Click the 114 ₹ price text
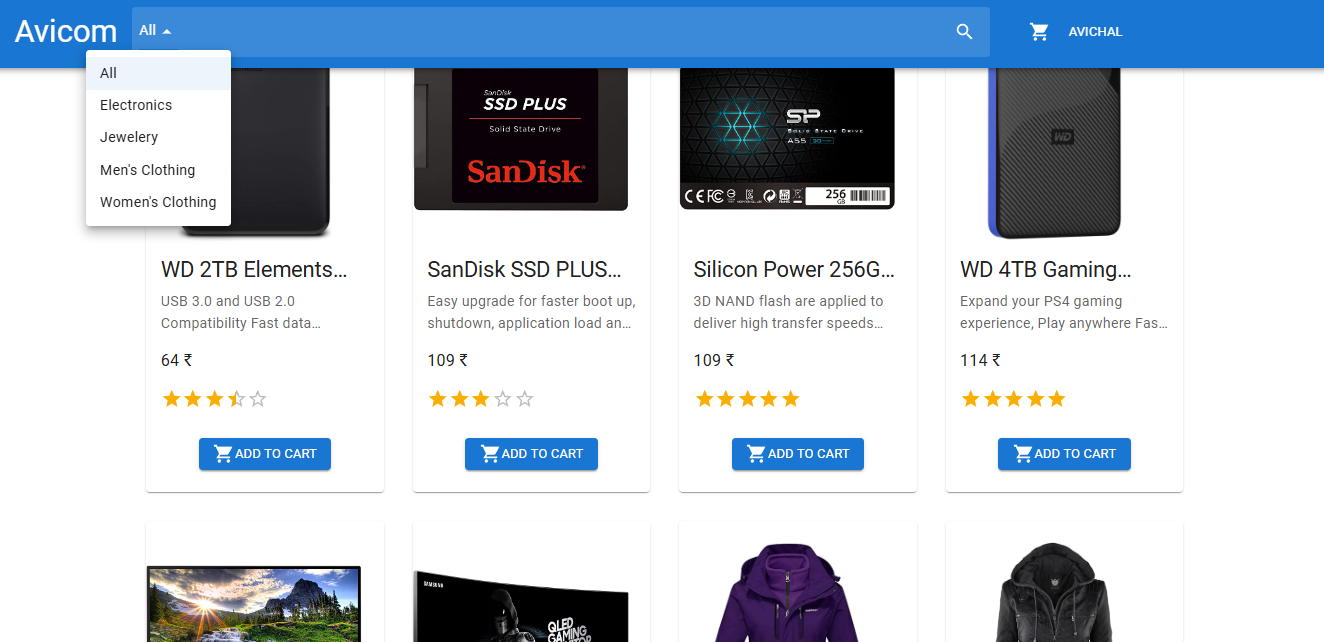 click(x=980, y=360)
